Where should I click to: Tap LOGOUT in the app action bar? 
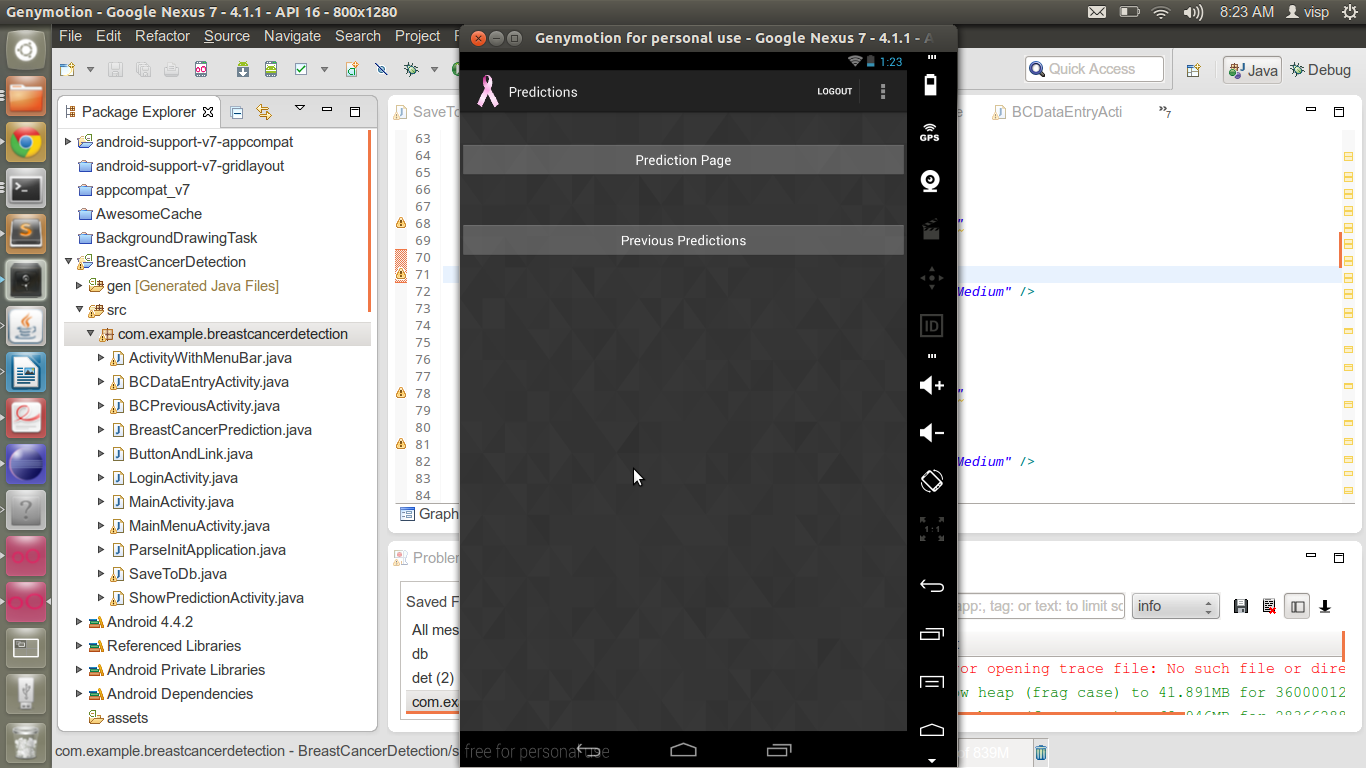(835, 91)
